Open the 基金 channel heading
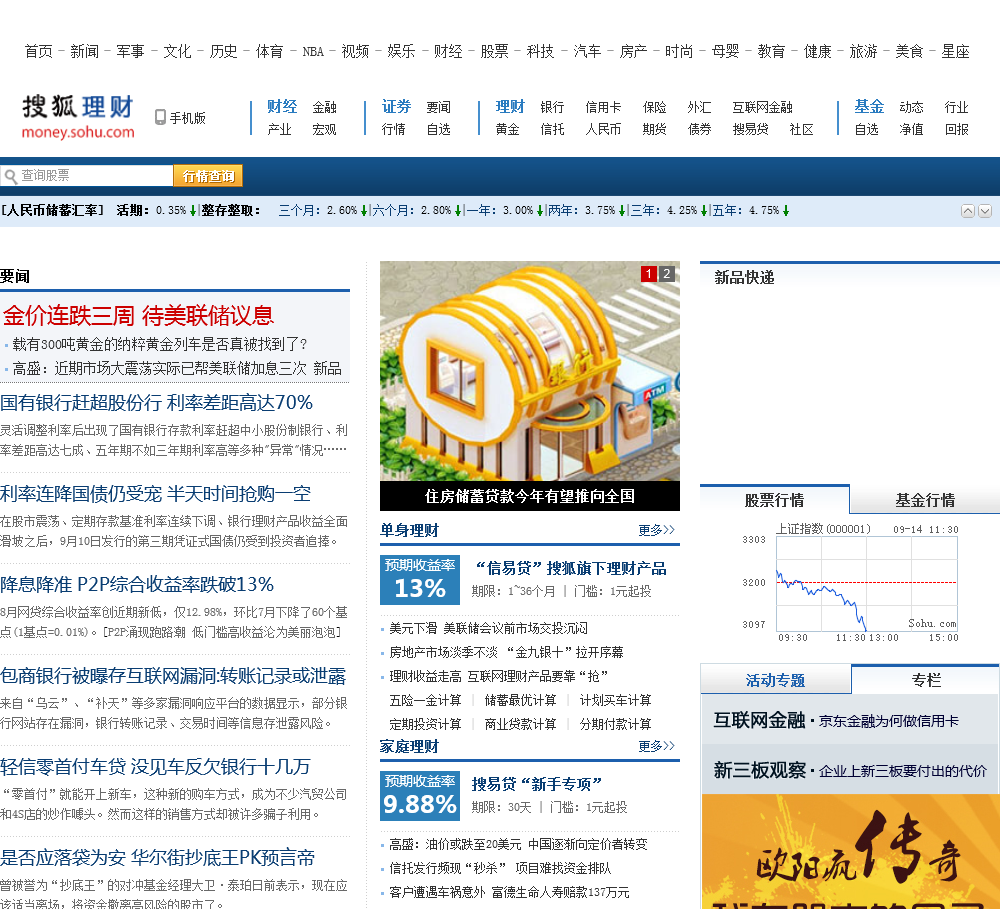The width and height of the screenshot is (1000, 909). [869, 107]
